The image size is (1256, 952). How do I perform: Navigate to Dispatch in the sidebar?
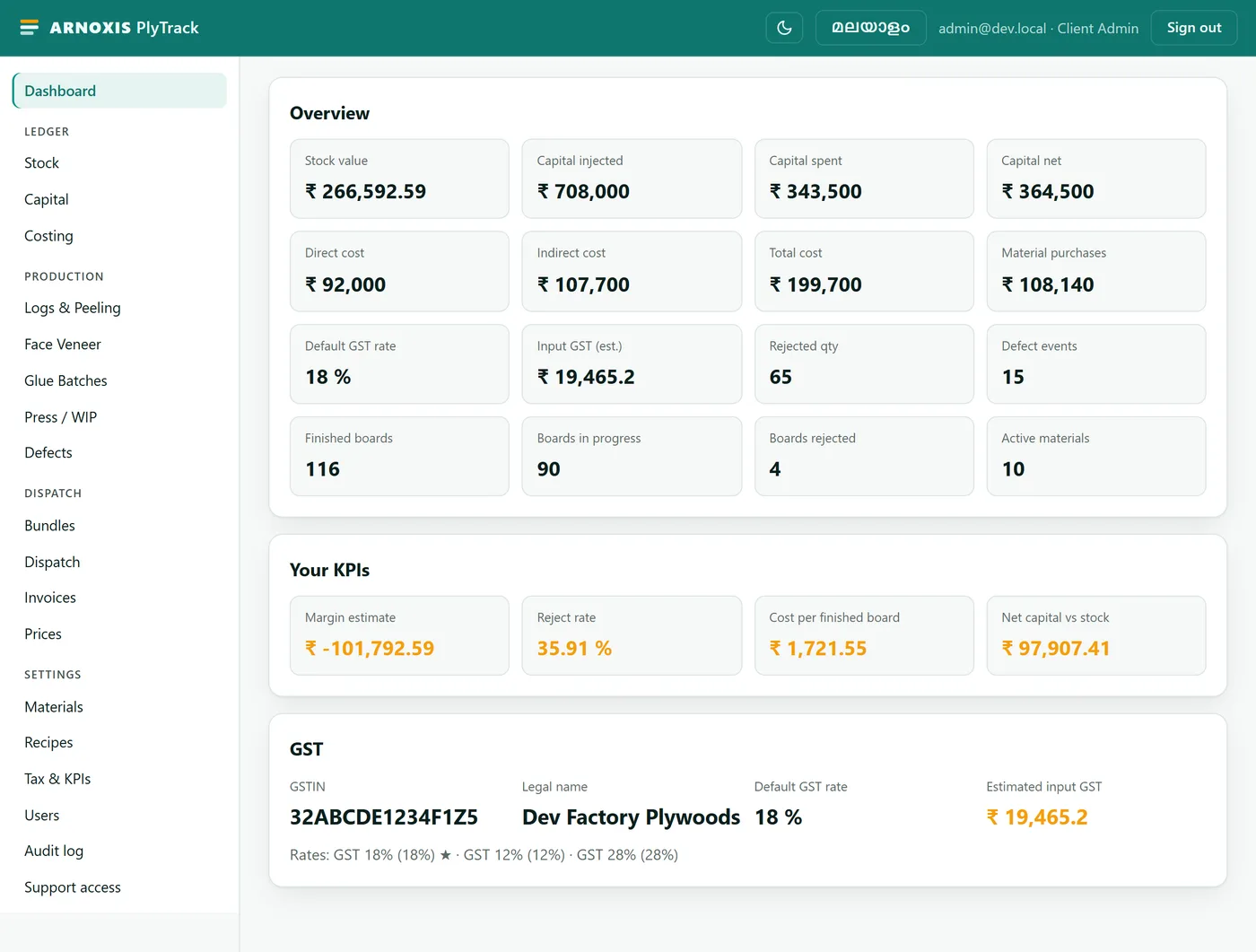tap(119, 562)
